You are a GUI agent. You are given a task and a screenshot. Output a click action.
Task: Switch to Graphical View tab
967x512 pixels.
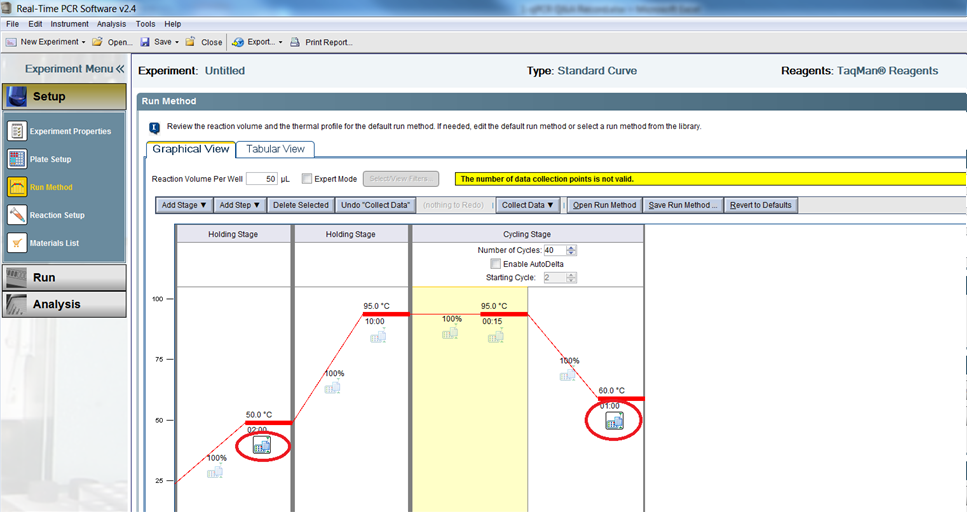[191, 149]
